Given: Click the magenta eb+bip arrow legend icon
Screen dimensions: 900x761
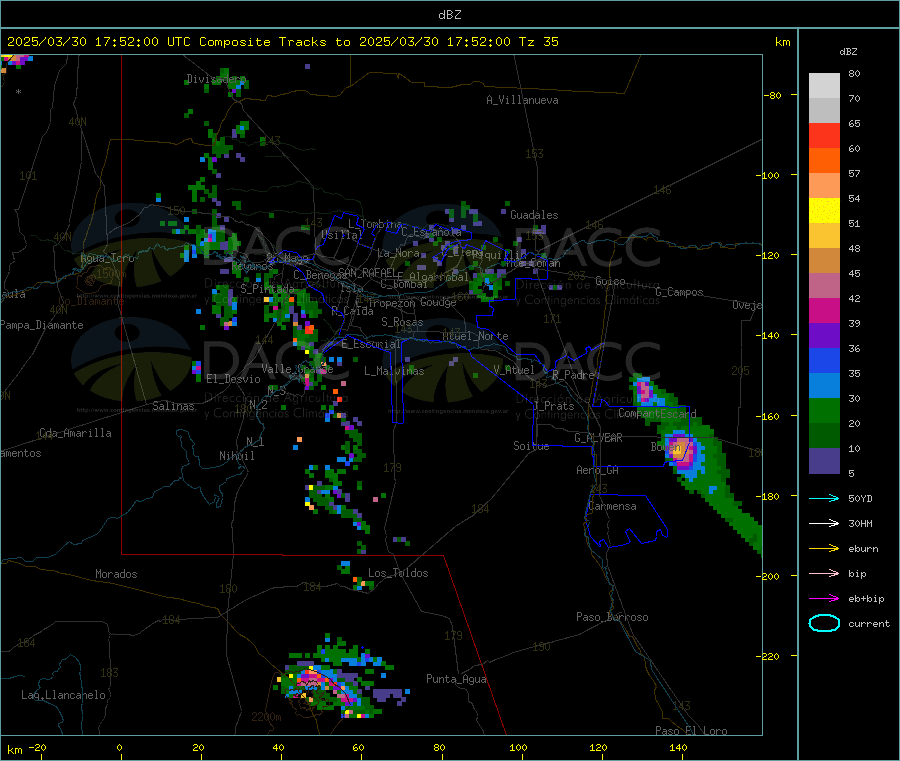Looking at the screenshot, I should click(x=824, y=599).
